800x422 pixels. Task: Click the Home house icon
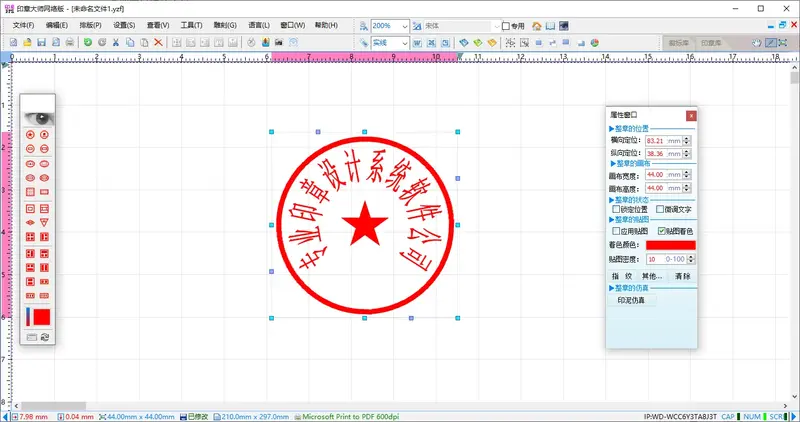coord(537,25)
